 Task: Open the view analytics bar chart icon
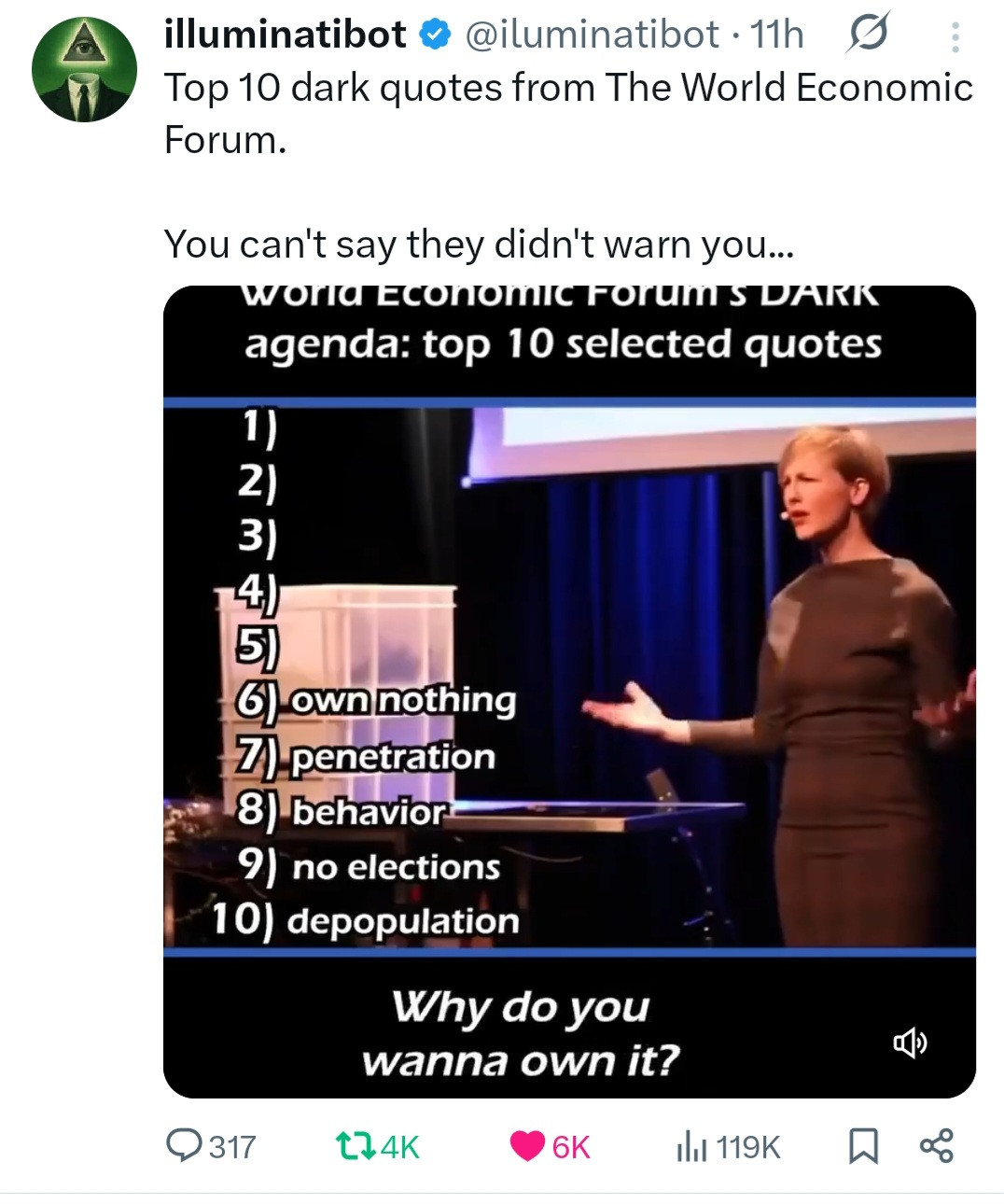[x=691, y=1146]
